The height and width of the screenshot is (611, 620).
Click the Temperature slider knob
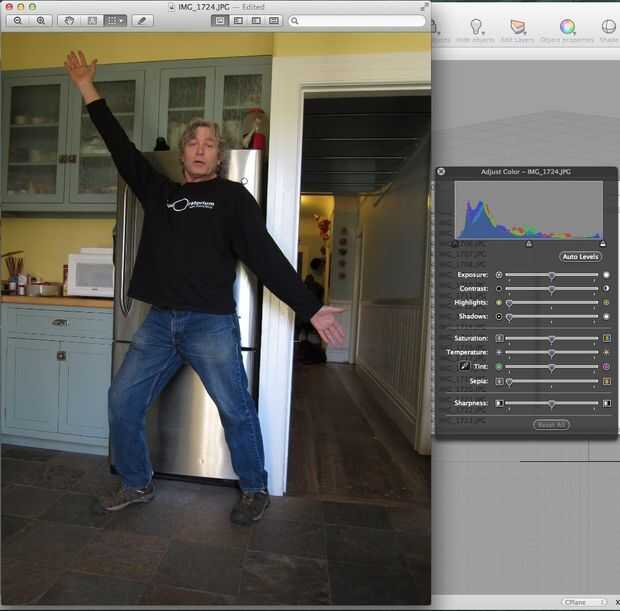point(552,353)
